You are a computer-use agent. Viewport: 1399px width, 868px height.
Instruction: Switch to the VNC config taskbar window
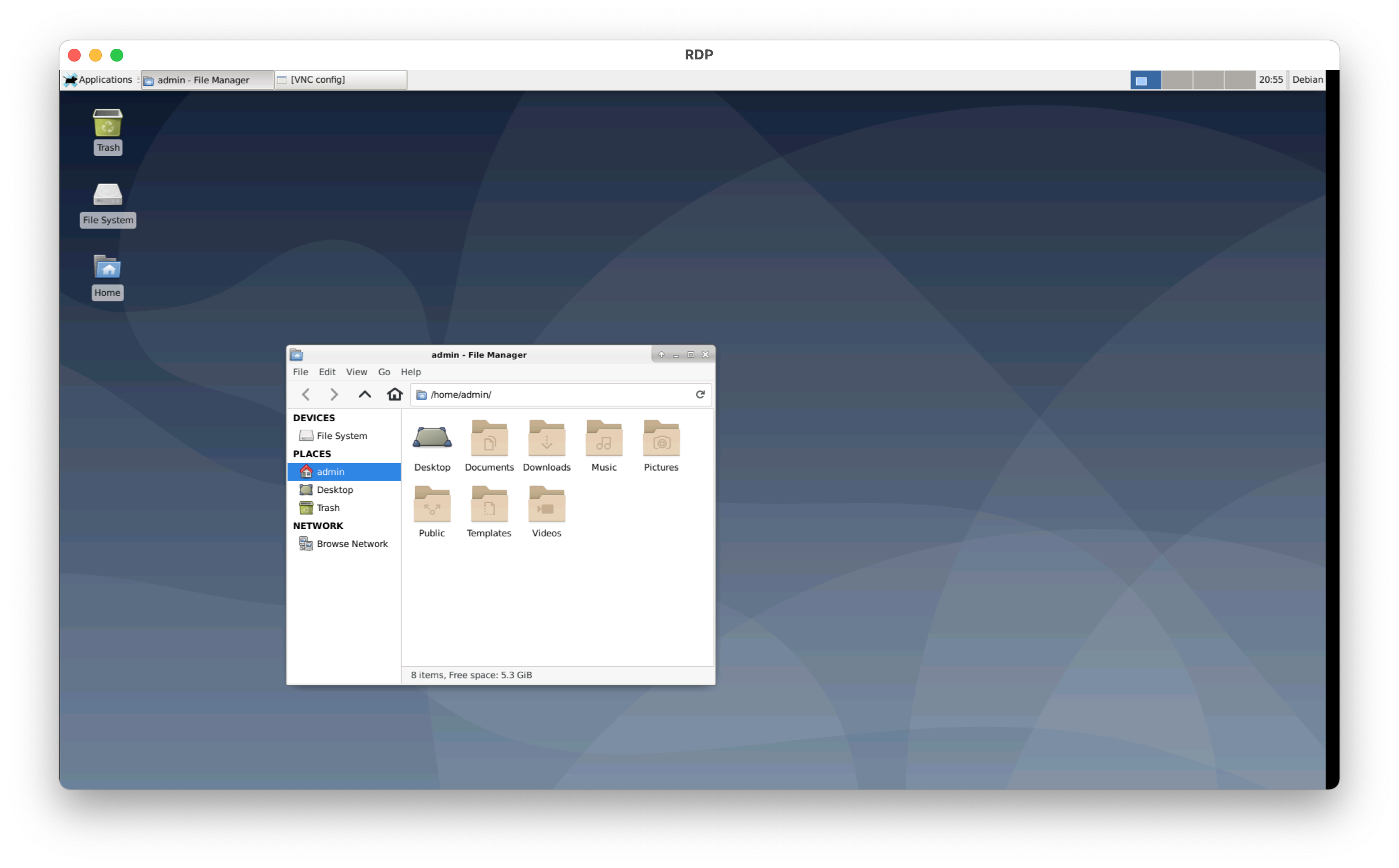click(x=341, y=80)
